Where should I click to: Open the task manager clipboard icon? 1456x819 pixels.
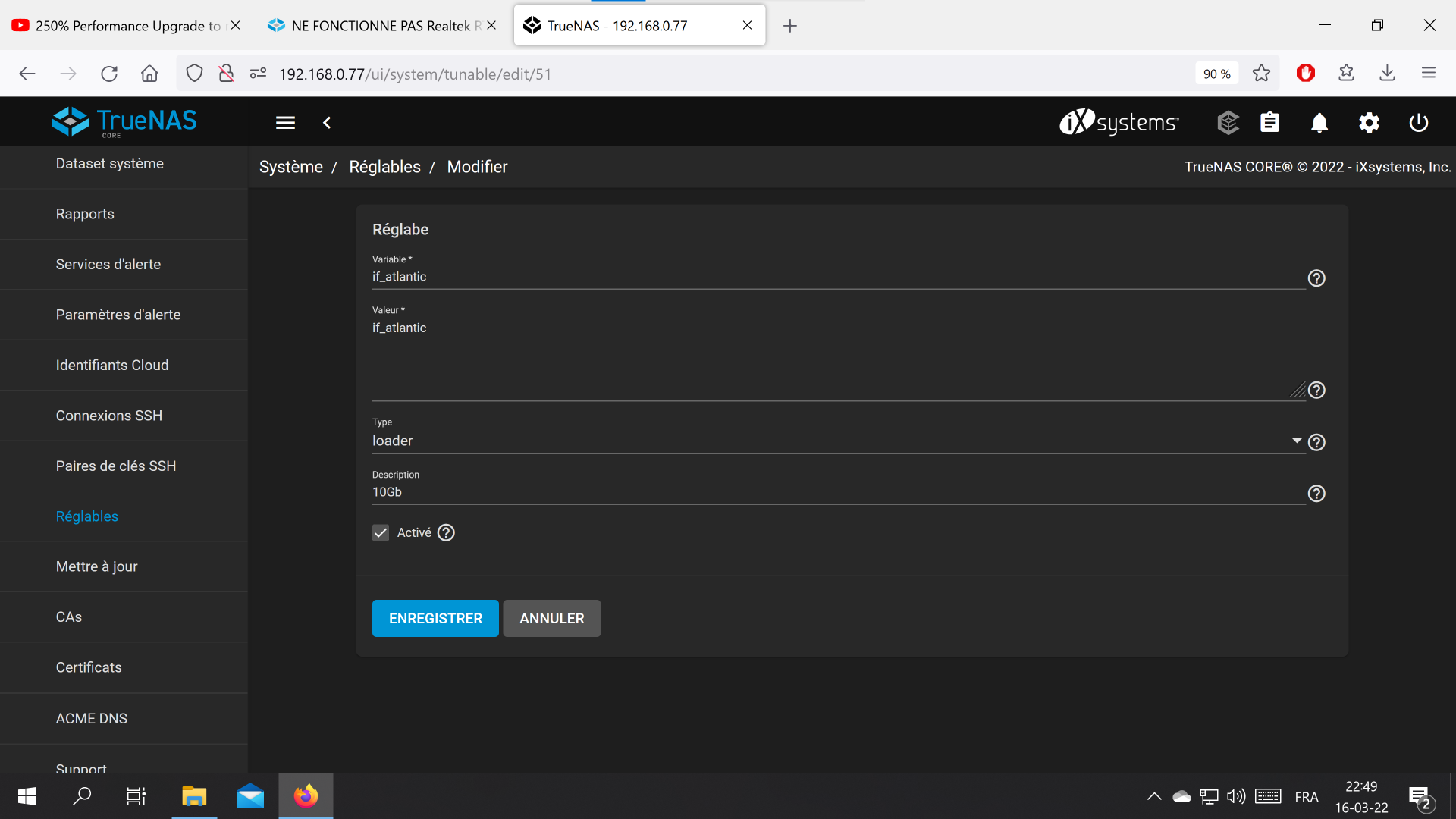pyautogui.click(x=1269, y=122)
